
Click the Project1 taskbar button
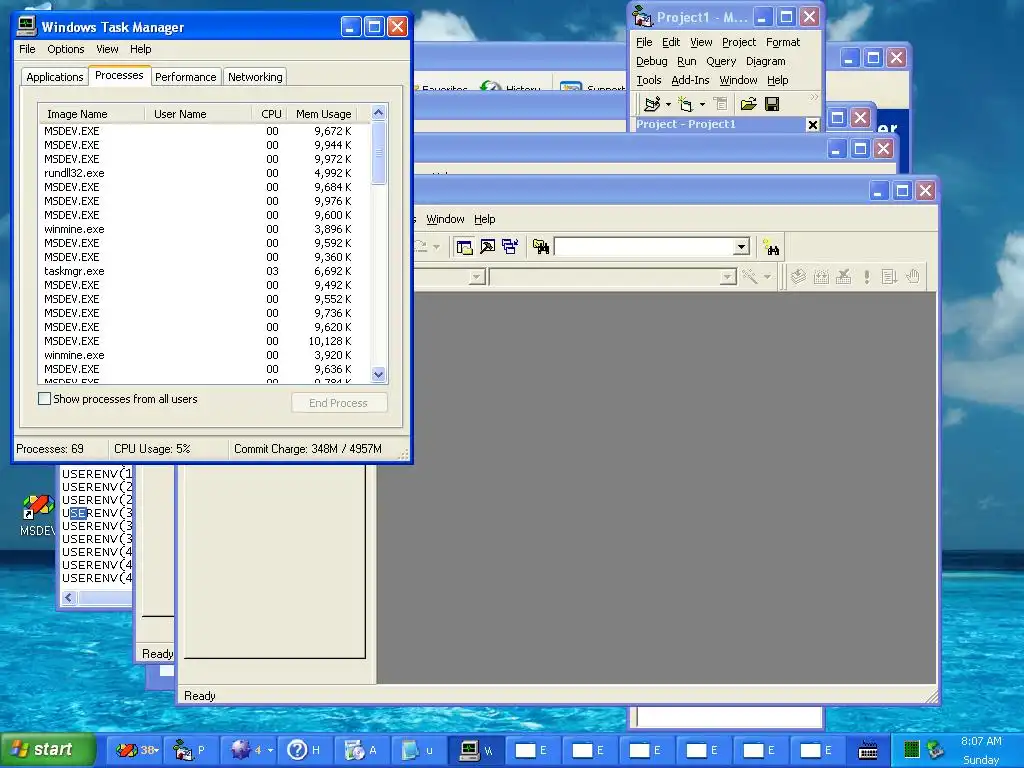190,750
